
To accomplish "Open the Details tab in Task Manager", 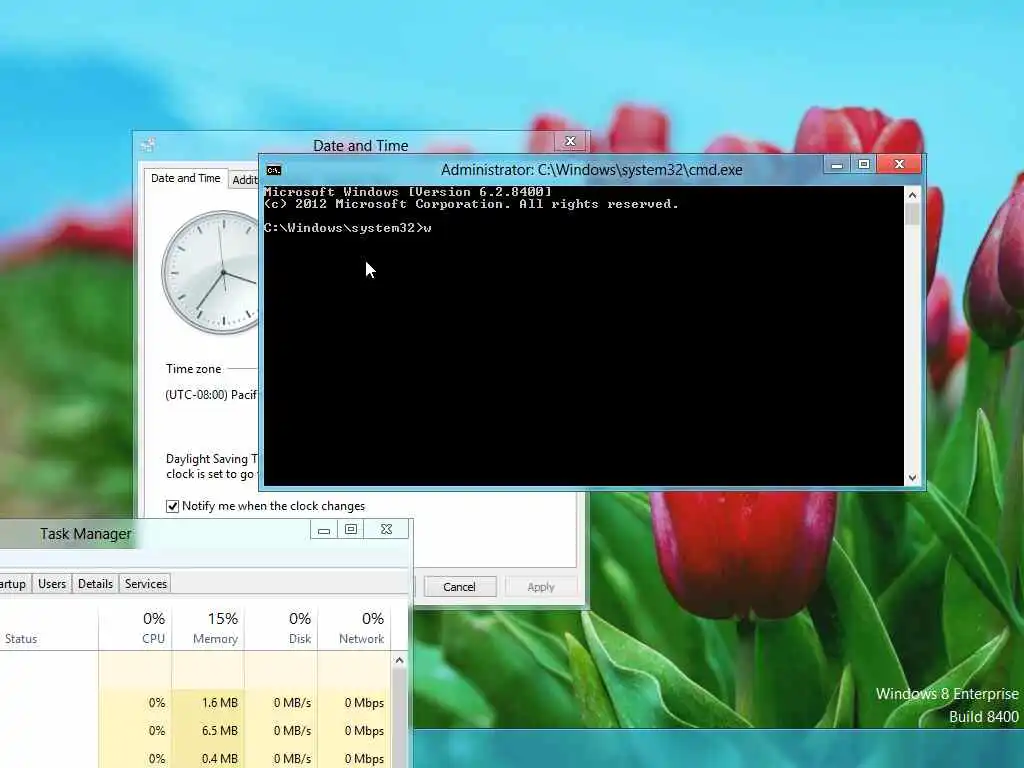I will tap(95, 584).
